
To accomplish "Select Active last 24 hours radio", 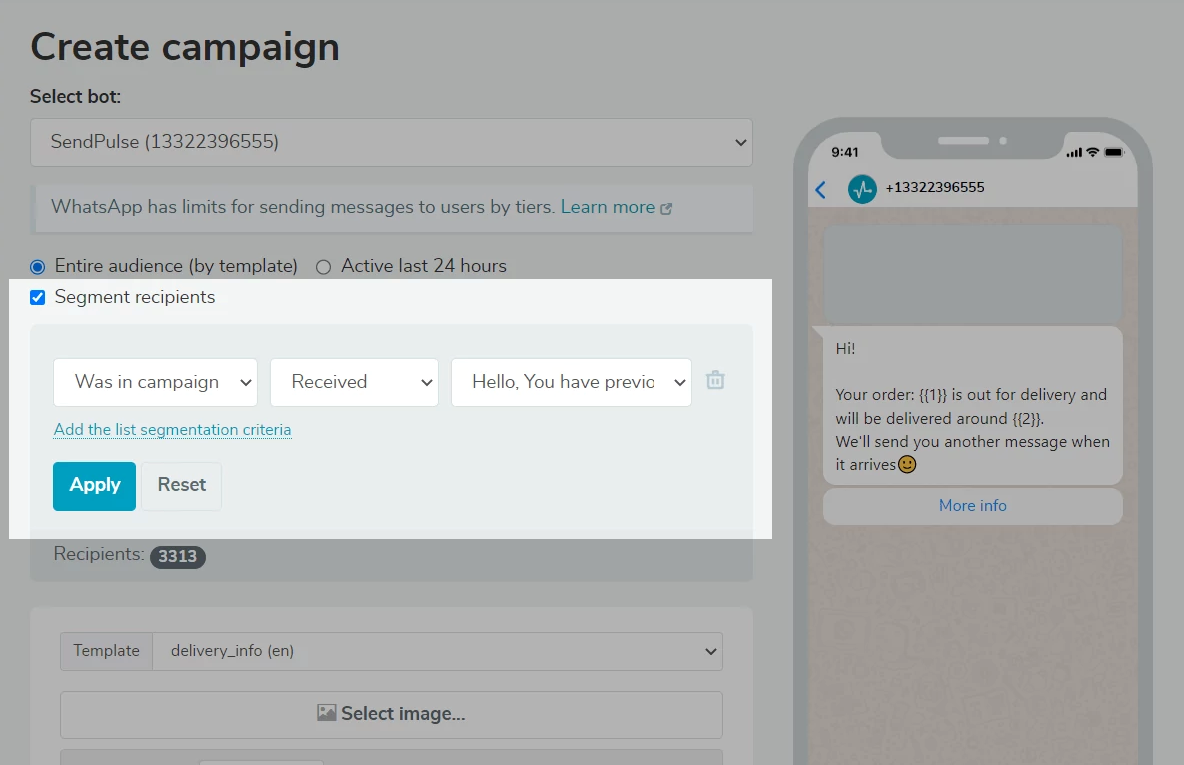I will (323, 267).
